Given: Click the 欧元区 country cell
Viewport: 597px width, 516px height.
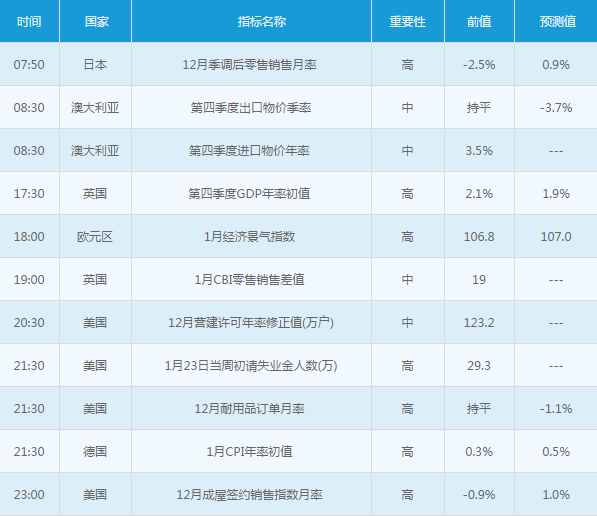Looking at the screenshot, I should [95, 236].
